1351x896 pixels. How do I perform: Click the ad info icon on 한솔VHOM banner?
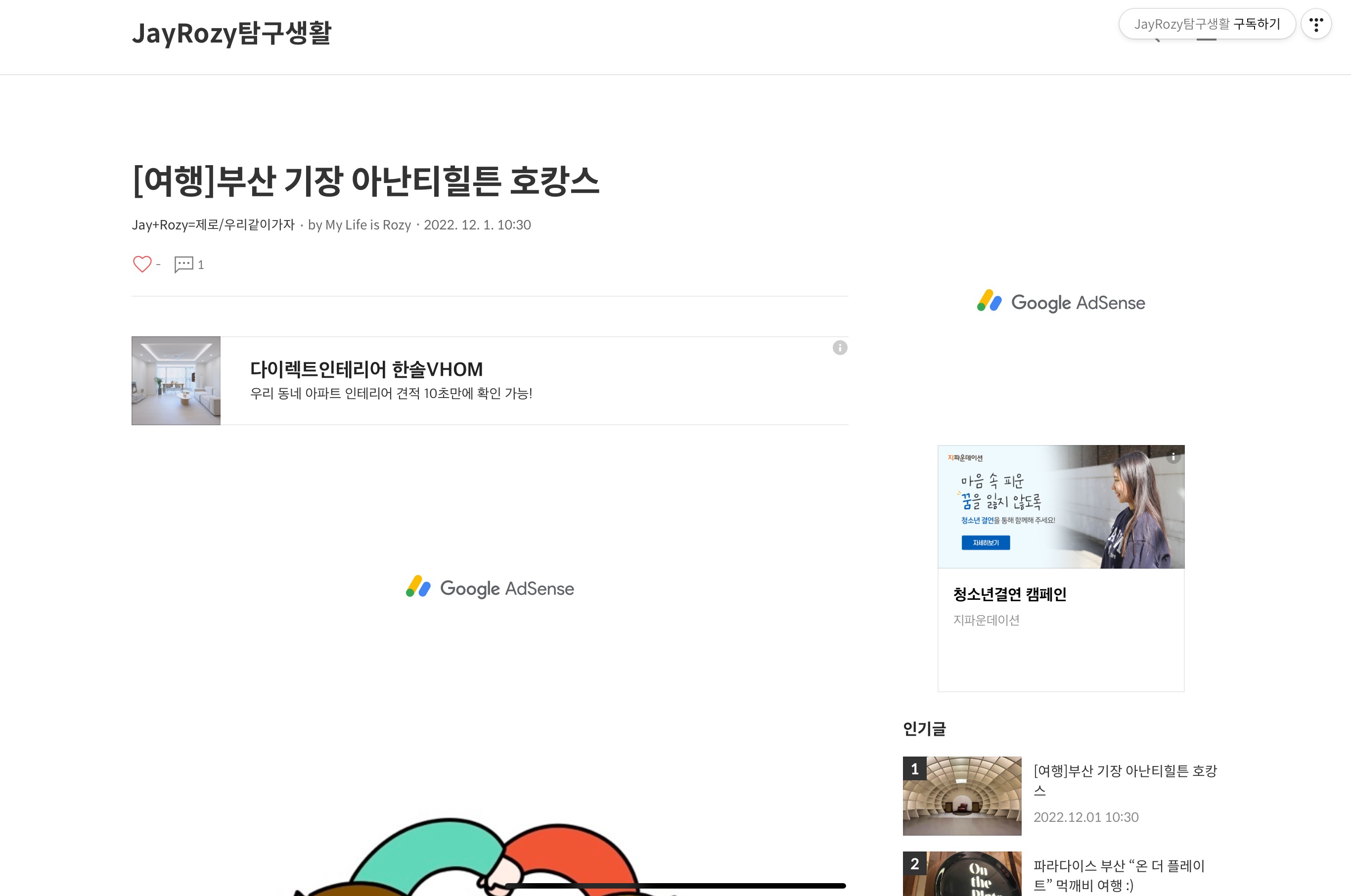tap(840, 348)
